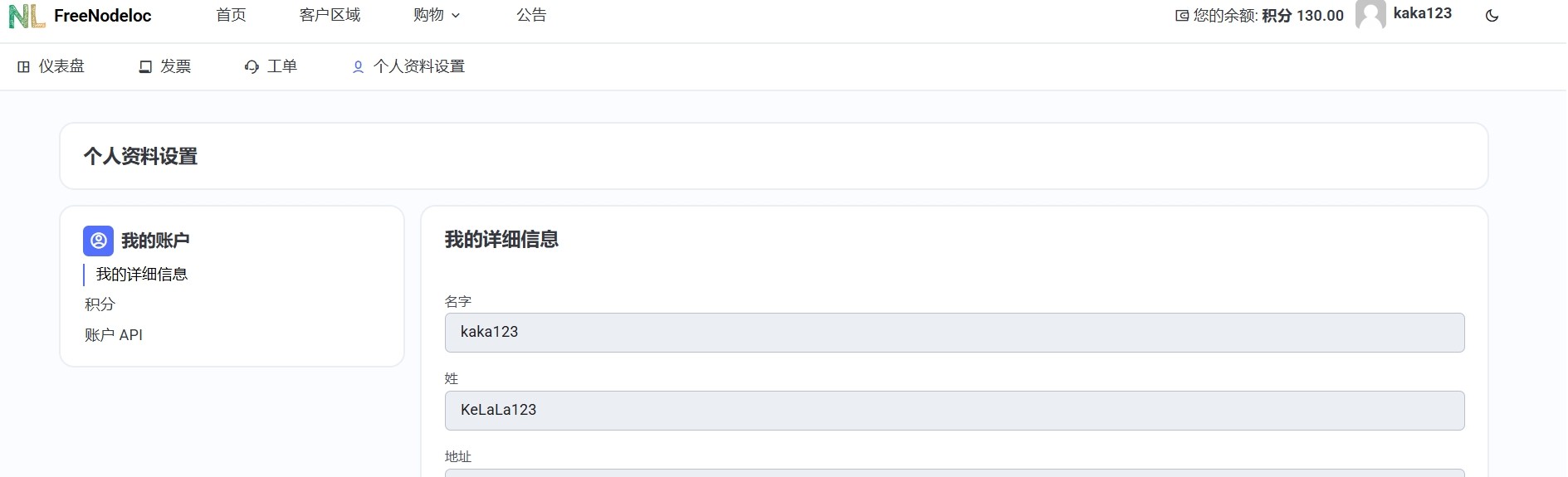Click the FreeNodeloc NL logo icon
Screen dimensions: 1568x477
(27, 15)
